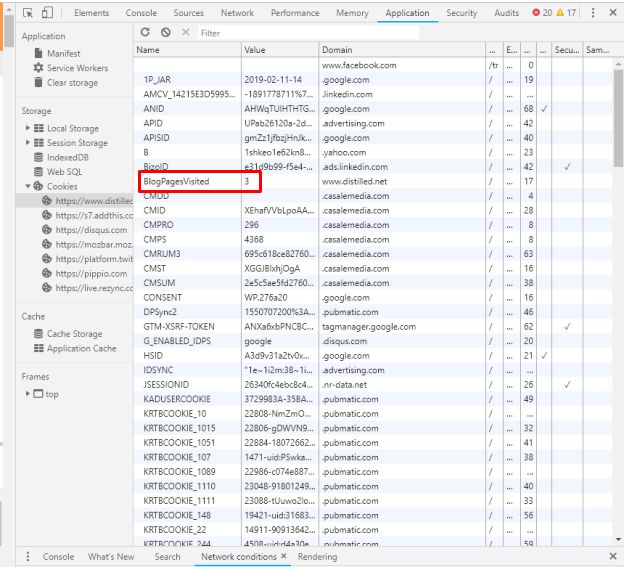Open the drawer three-dot menu at the bottom

pos(27,557)
